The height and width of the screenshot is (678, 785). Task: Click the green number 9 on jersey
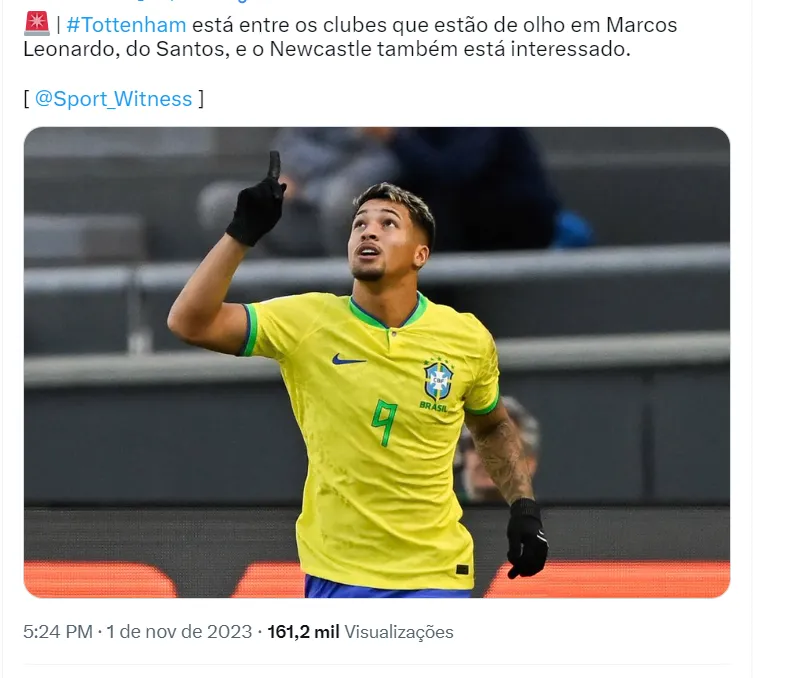tap(384, 423)
